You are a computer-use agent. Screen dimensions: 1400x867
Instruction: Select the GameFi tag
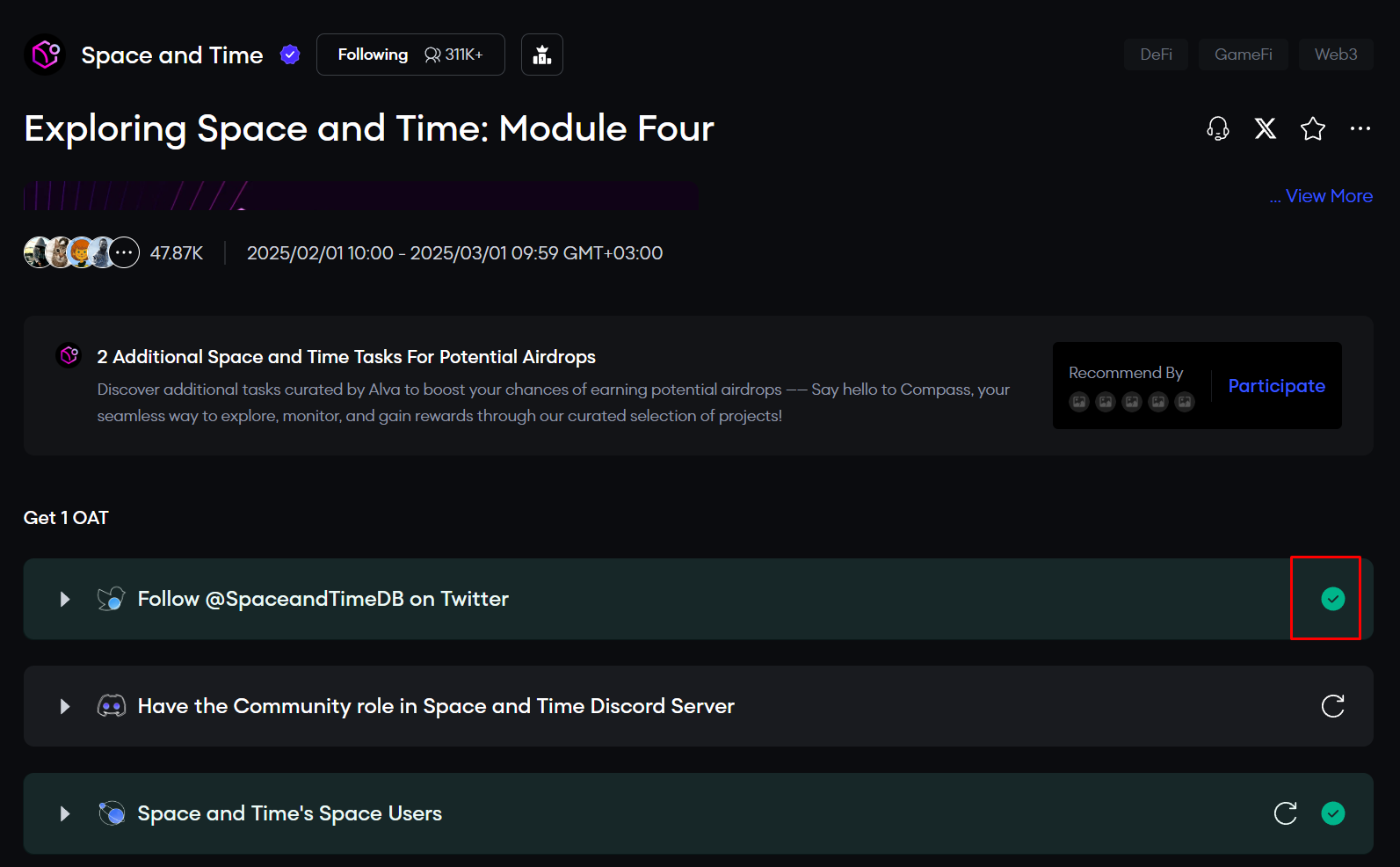pyautogui.click(x=1244, y=55)
